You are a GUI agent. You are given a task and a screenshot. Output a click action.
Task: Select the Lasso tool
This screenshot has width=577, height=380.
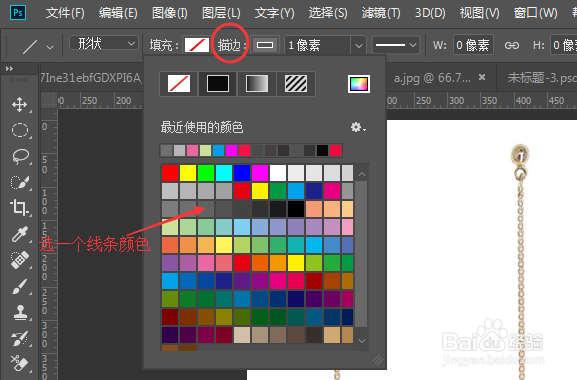pos(20,156)
